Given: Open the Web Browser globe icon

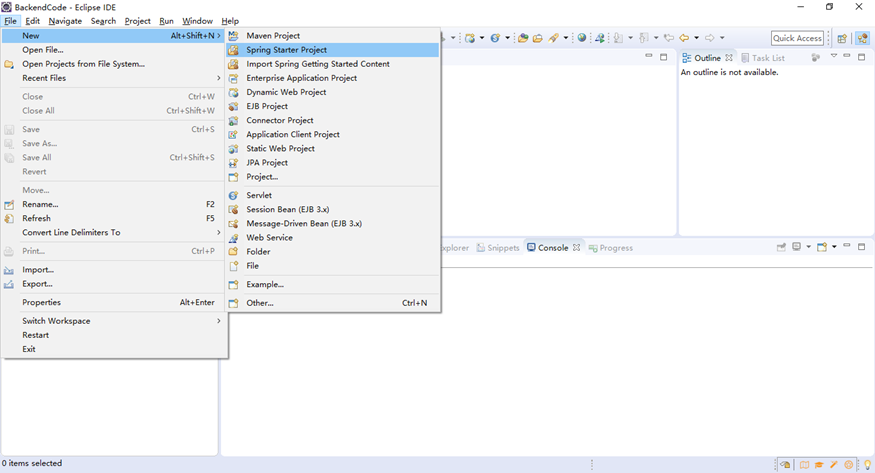Looking at the screenshot, I should click(582, 38).
